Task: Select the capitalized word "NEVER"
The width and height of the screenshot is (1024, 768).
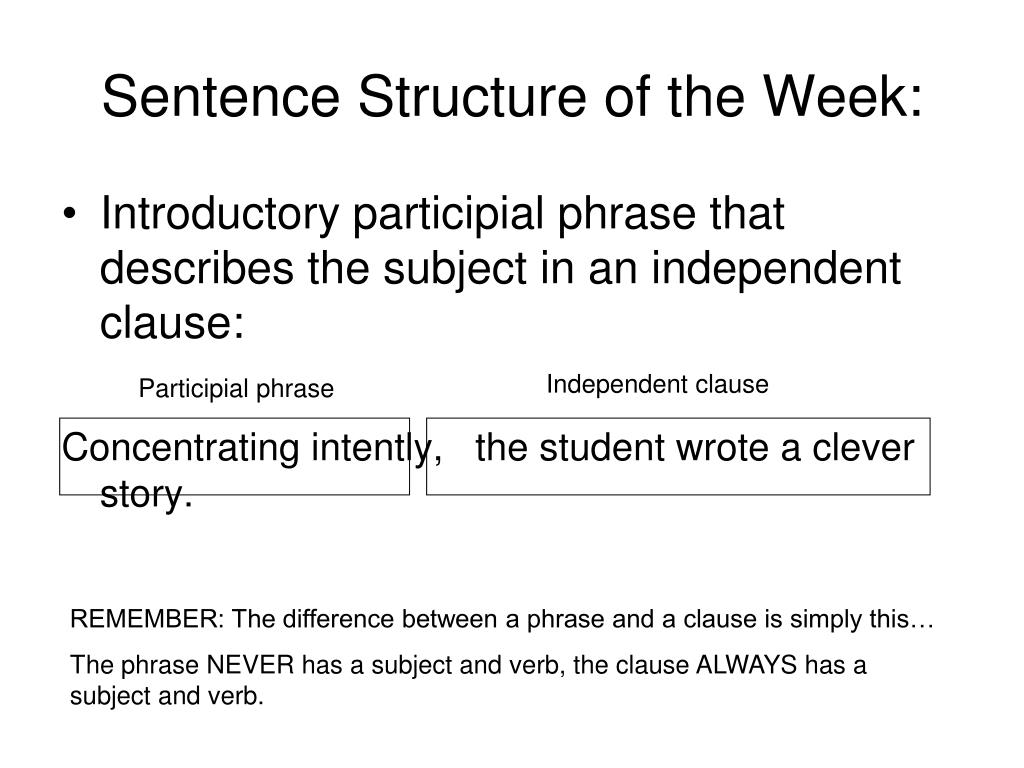Action: (251, 665)
